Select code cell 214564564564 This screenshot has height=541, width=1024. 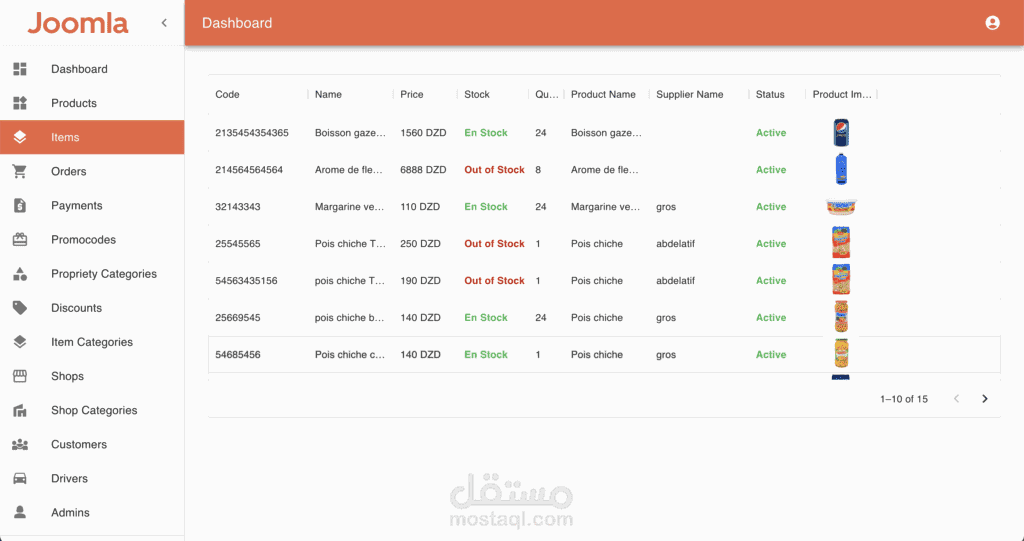pyautogui.click(x=249, y=169)
